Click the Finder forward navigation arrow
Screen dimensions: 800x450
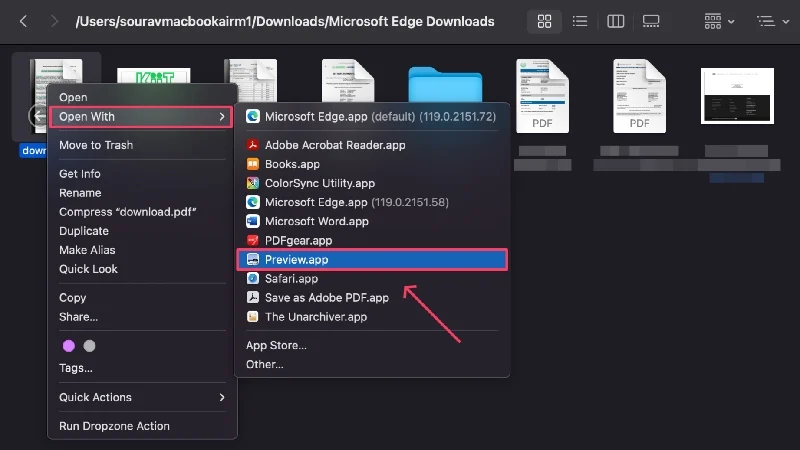point(54,21)
